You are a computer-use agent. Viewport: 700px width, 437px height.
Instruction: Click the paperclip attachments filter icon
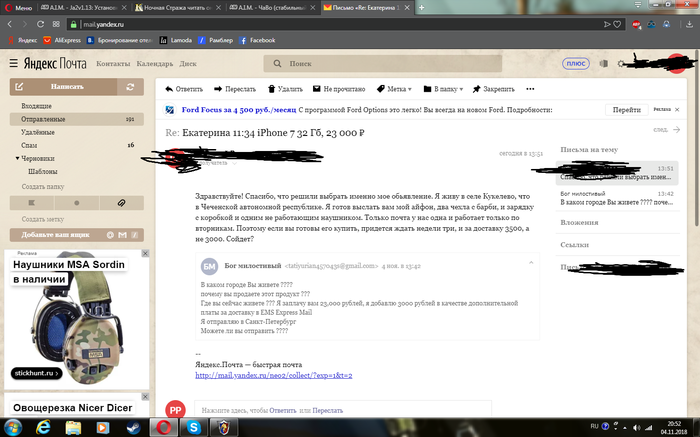coord(121,202)
